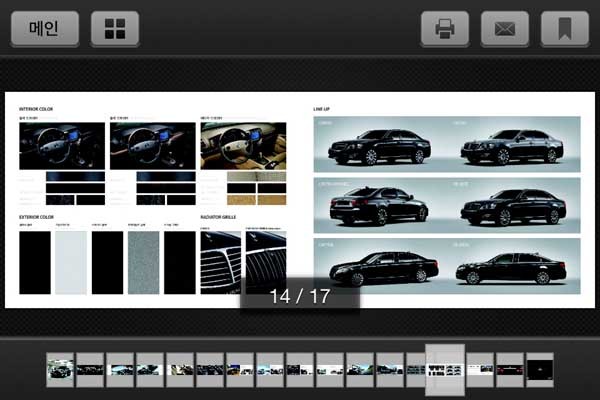Pick the first black exterior color swatch

coord(34,262)
